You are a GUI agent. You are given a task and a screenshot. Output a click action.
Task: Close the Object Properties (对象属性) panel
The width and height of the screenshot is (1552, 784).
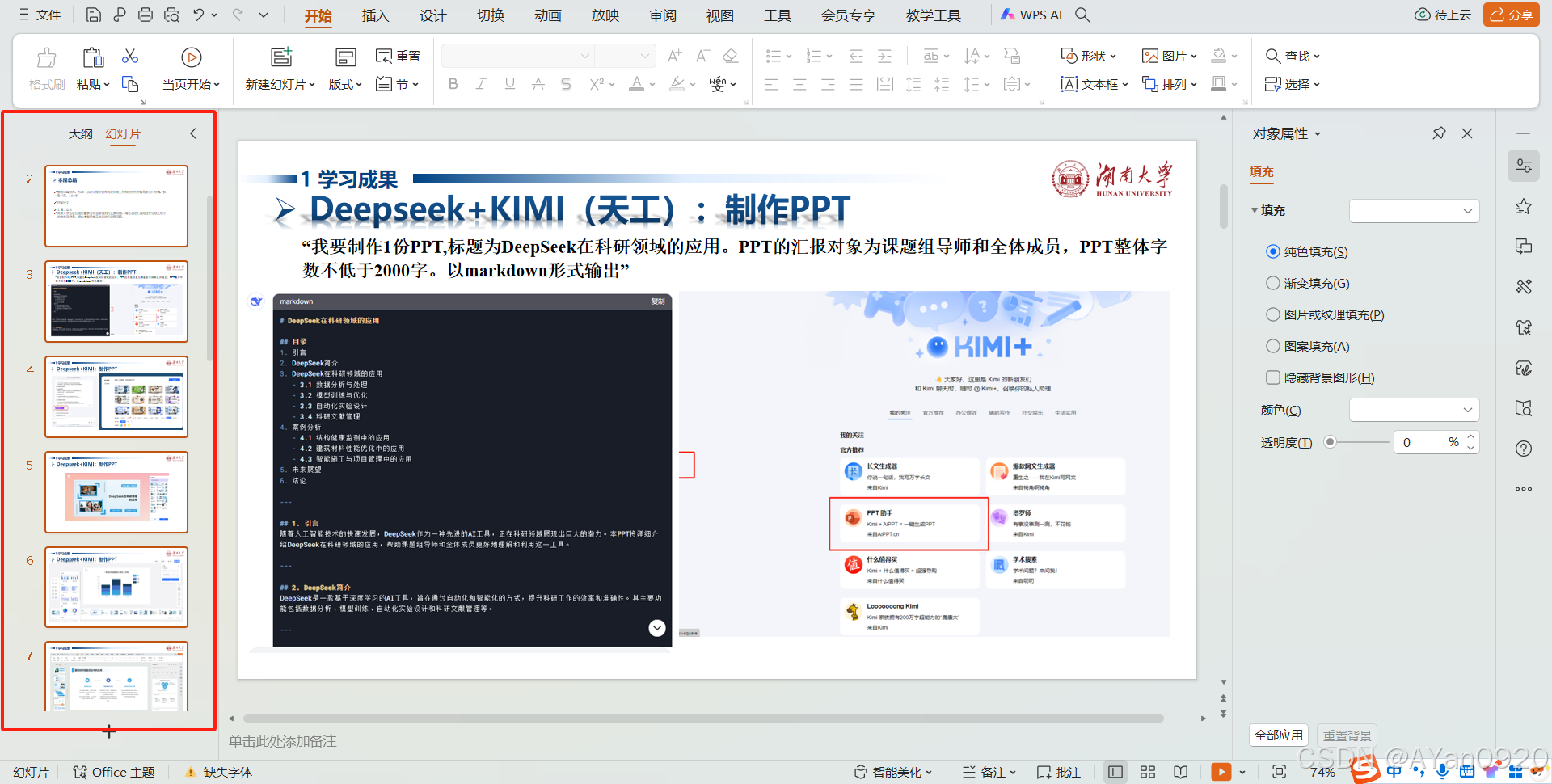1467,133
